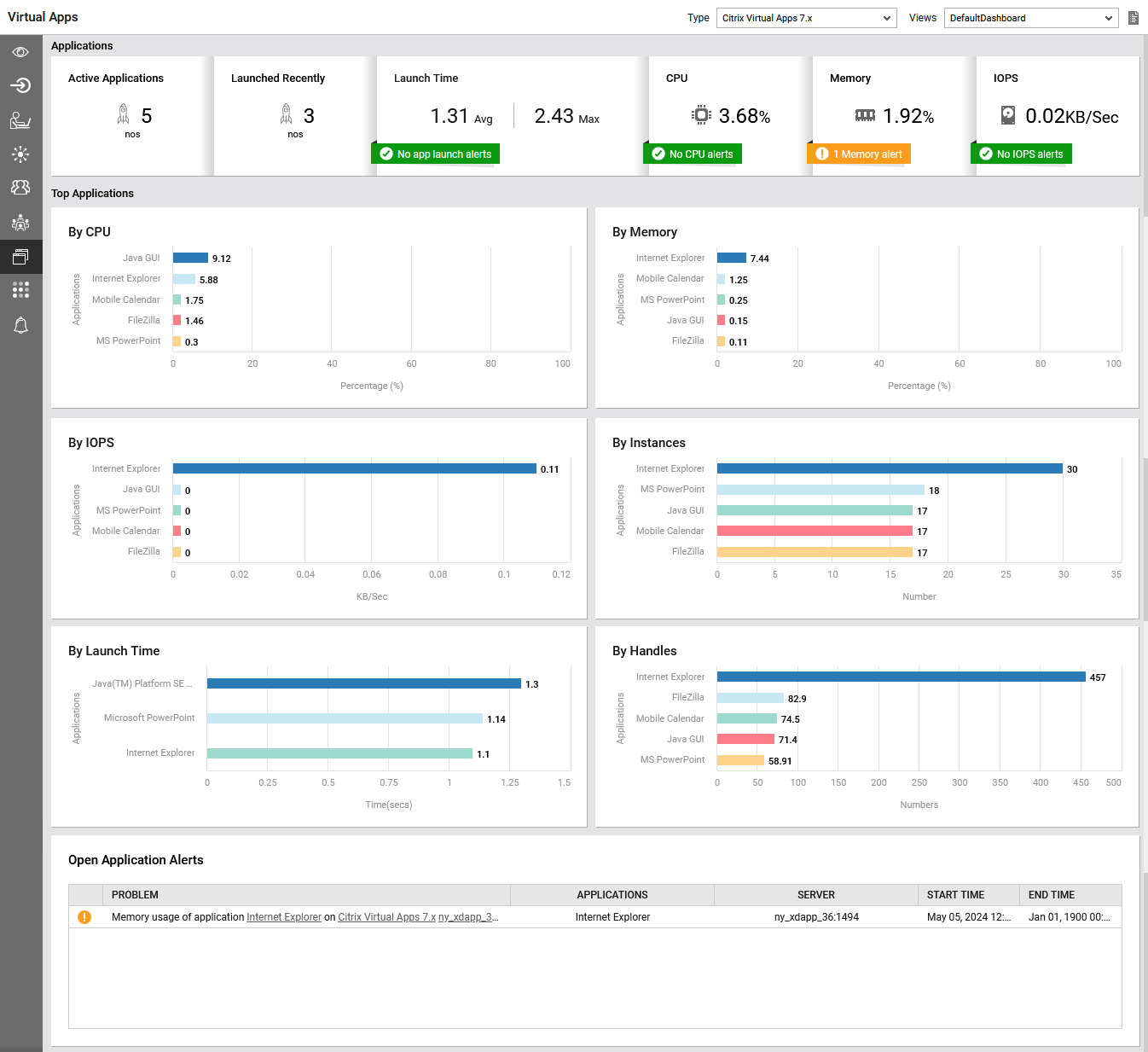Select the stacked windows applications sidebar icon
Viewport: 1148px width, 1052px height.
pyautogui.click(x=20, y=256)
